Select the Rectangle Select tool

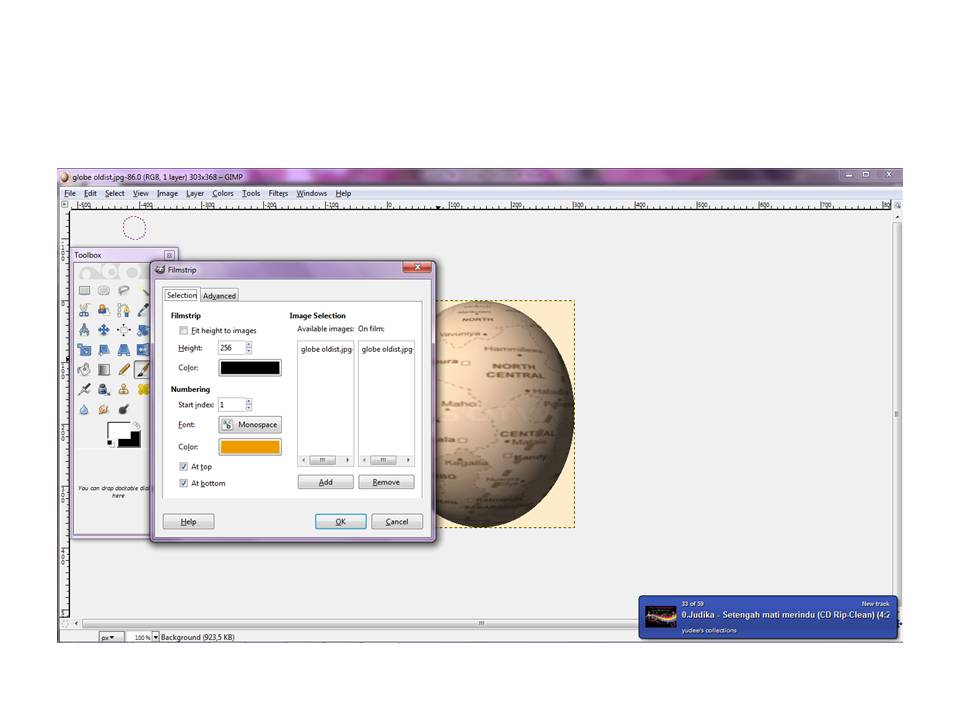84,290
